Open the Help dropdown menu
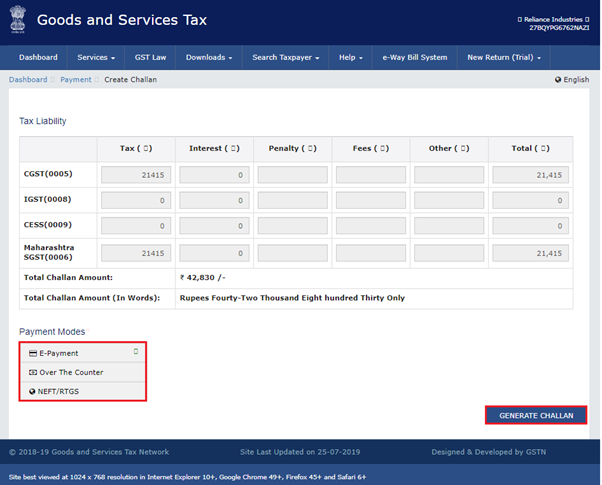The height and width of the screenshot is (485, 602). click(350, 57)
